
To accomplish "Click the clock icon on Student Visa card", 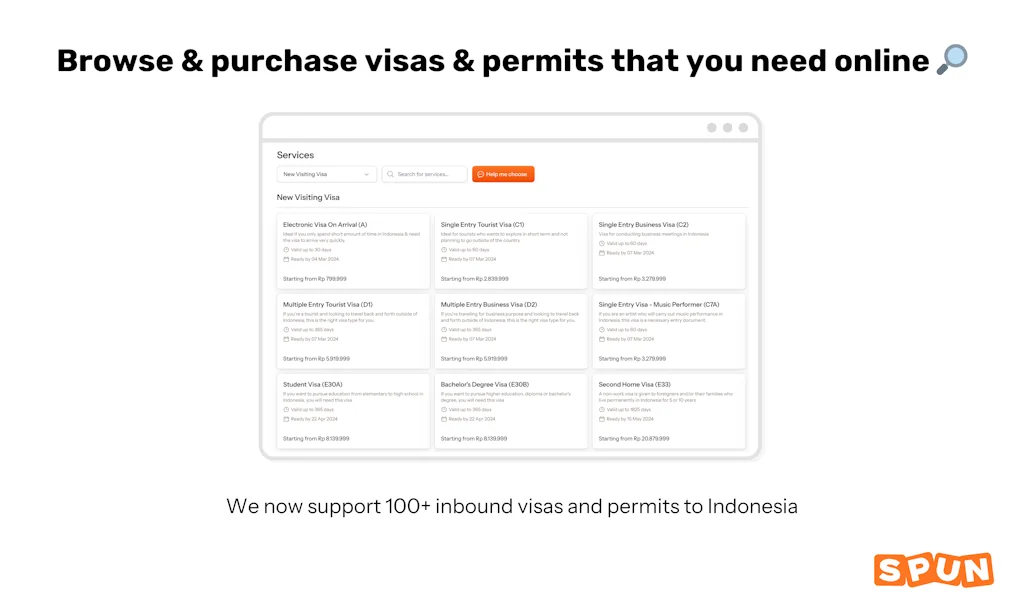I will [x=286, y=409].
